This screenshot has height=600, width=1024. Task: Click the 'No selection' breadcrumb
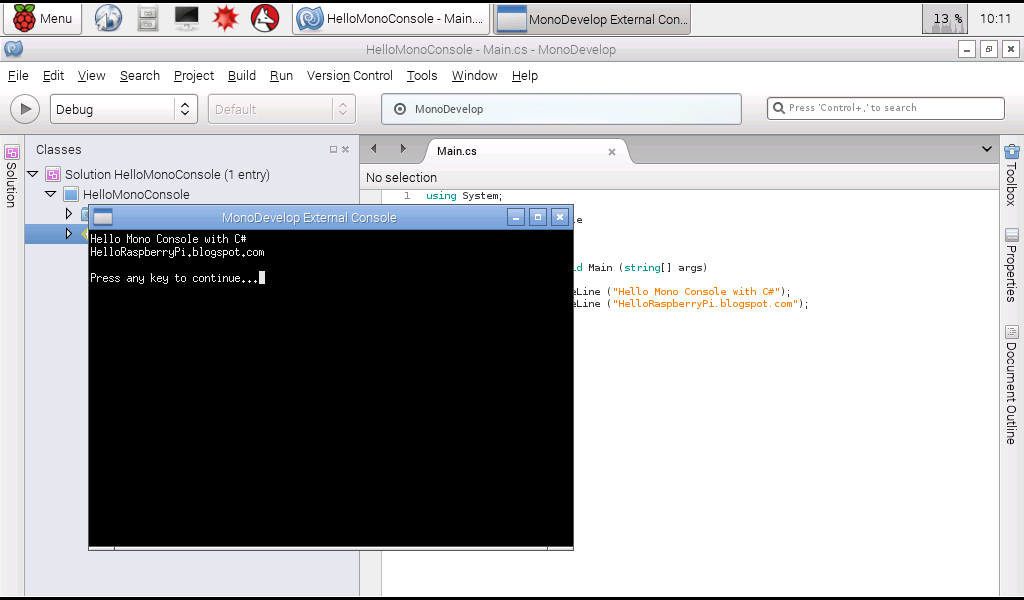point(401,178)
